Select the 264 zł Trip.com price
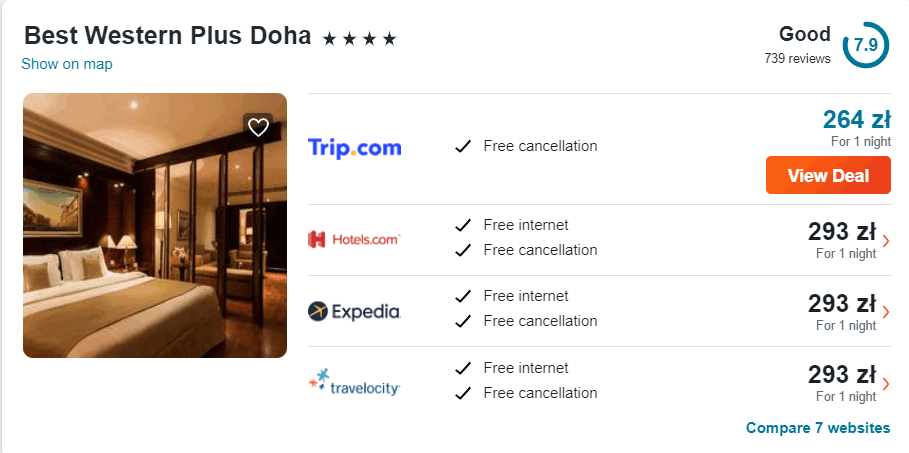 (856, 119)
